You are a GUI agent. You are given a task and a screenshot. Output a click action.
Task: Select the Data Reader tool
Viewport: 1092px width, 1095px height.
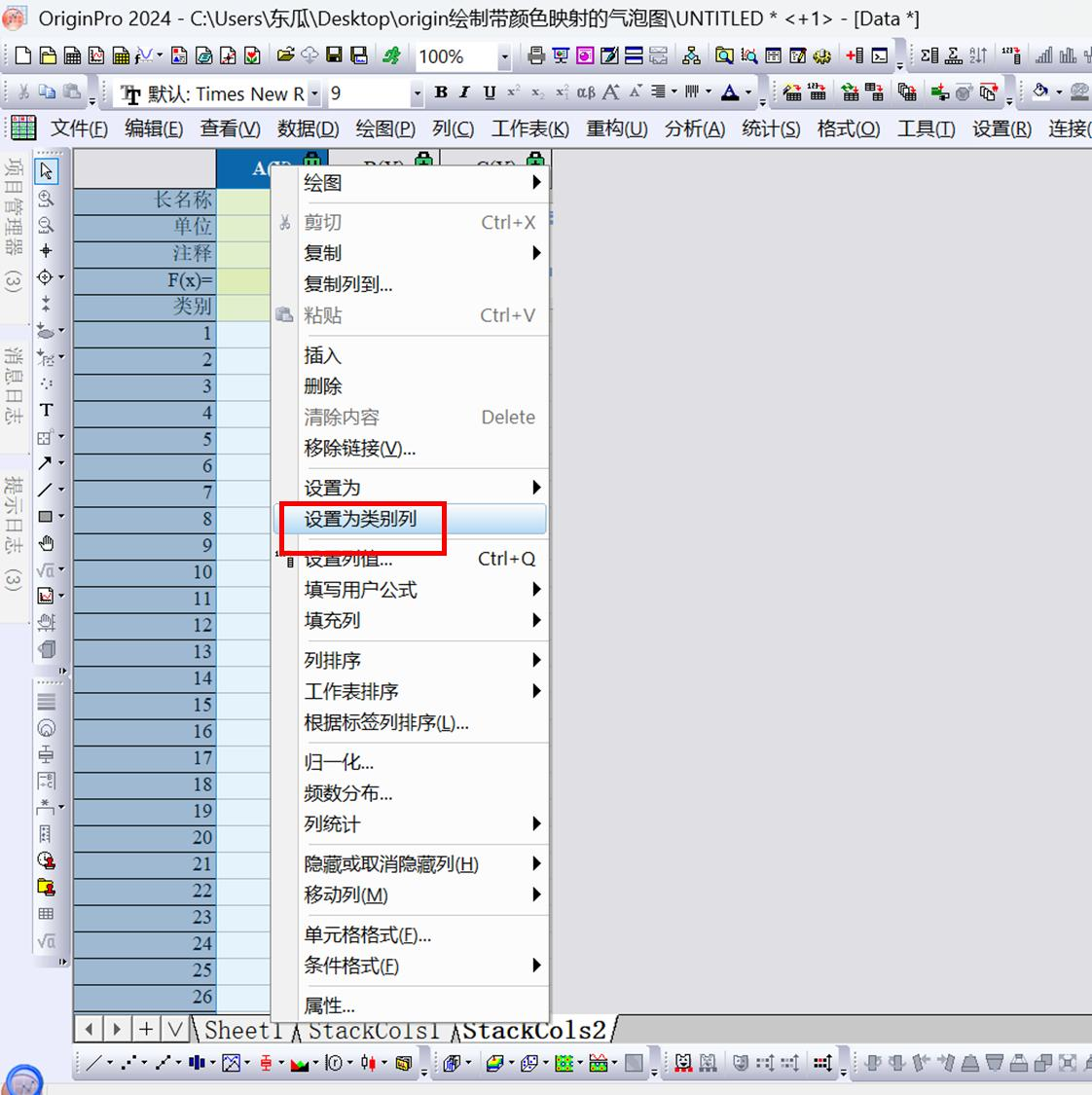45,277
